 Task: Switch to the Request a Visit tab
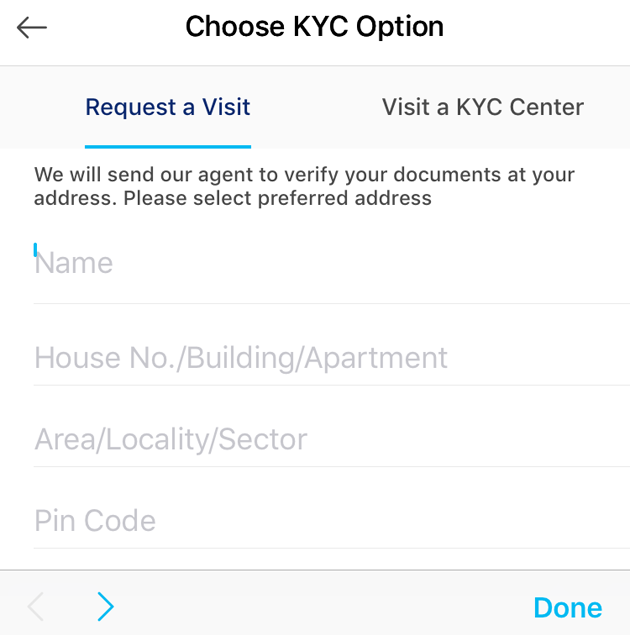pyautogui.click(x=168, y=107)
